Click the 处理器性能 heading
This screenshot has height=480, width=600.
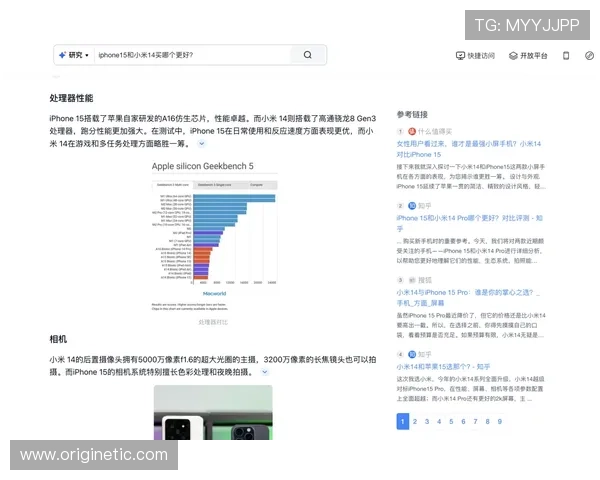pyautogui.click(x=71, y=98)
